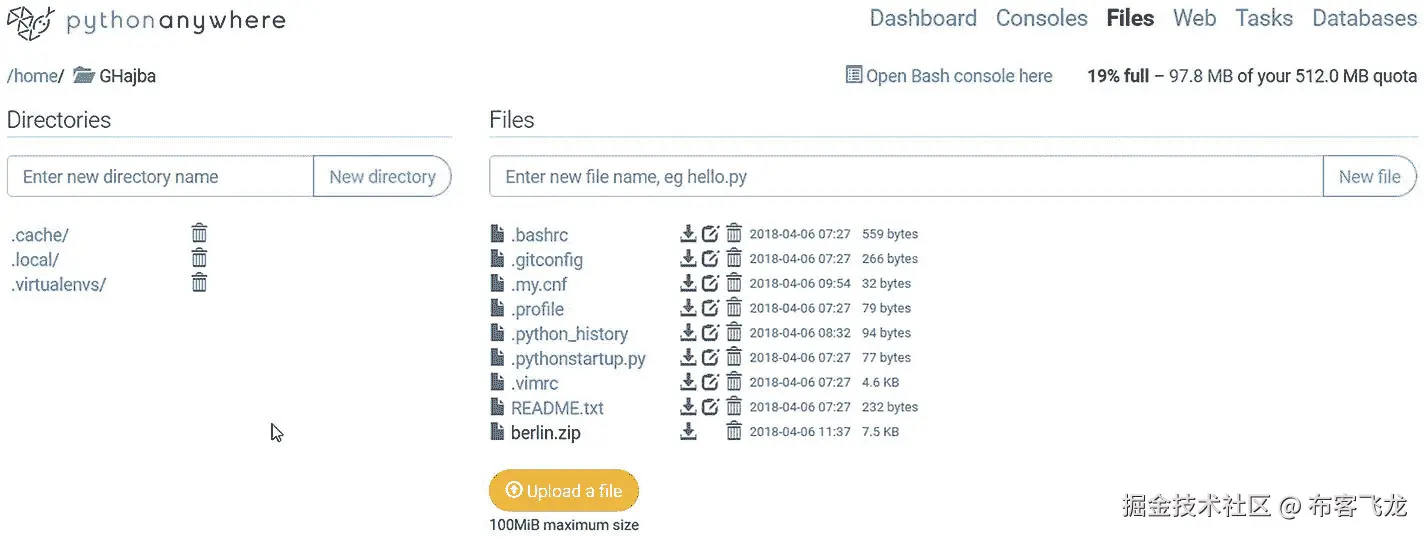Click the New directory button
Viewport: 1425px width, 537px height.
pos(383,177)
